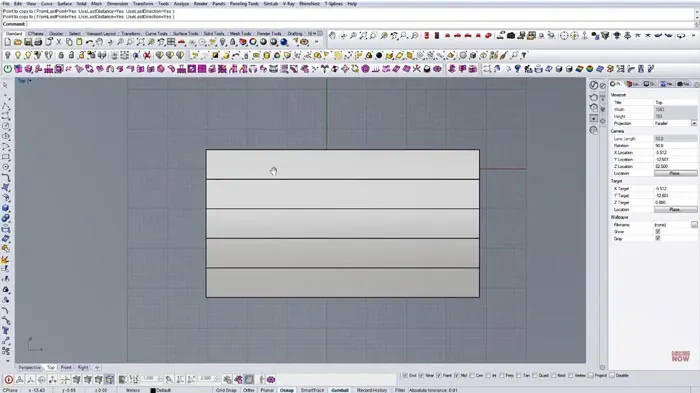The height and width of the screenshot is (393, 700).
Task: Click the New file icon
Action: (x=8, y=42)
